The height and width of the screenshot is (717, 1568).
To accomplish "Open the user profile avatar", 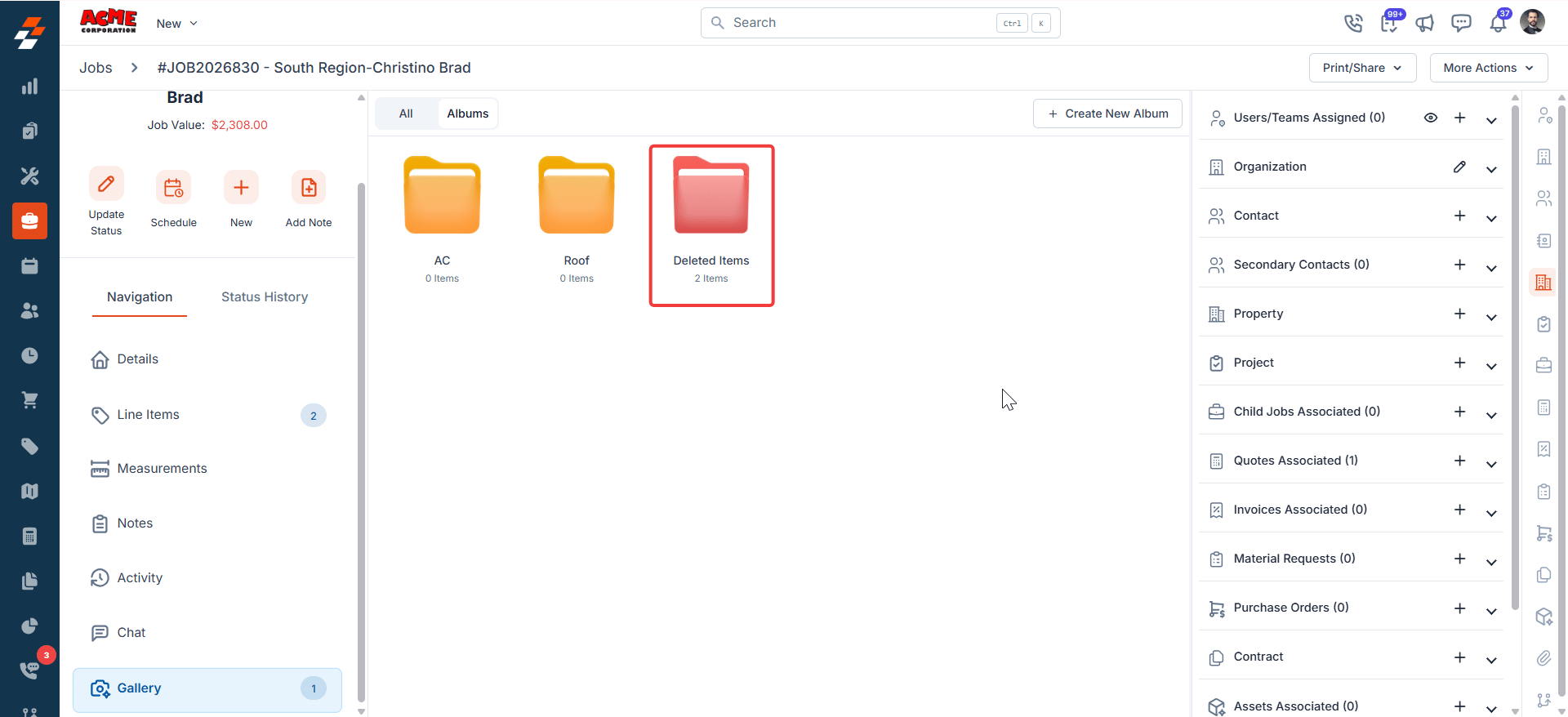I will [x=1533, y=22].
